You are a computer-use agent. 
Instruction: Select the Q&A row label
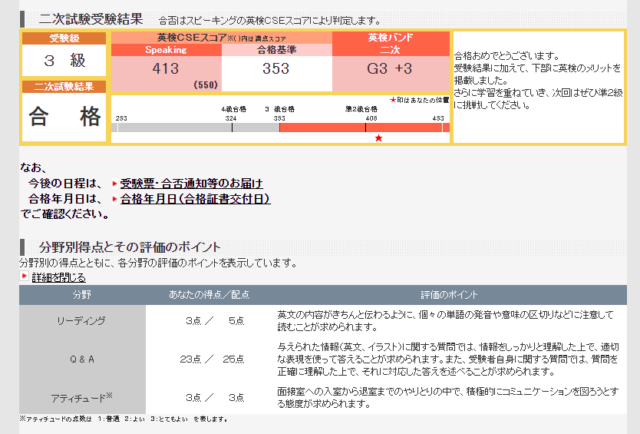[82, 357]
